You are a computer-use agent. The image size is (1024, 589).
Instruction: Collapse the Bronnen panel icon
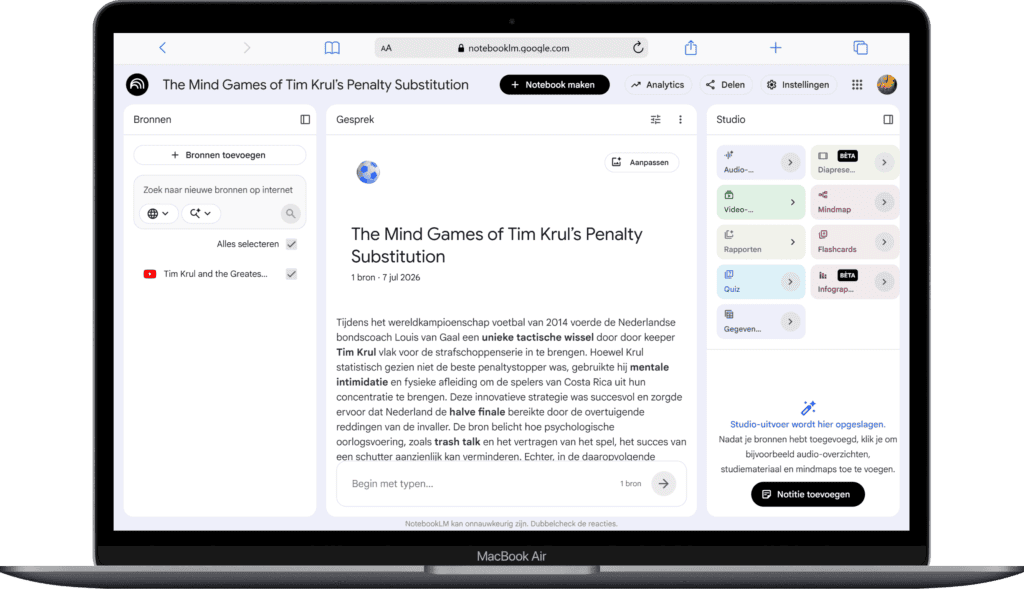305,119
